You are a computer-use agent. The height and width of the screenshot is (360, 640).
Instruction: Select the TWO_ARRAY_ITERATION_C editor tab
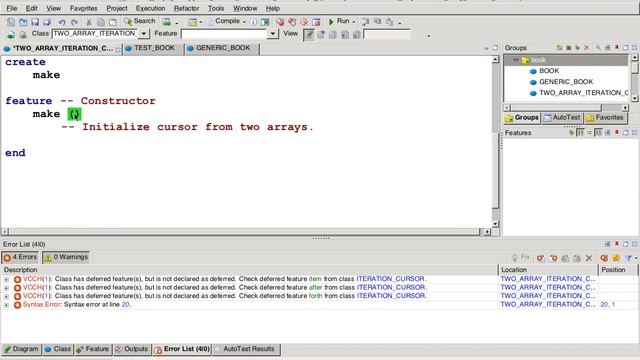click(60, 49)
